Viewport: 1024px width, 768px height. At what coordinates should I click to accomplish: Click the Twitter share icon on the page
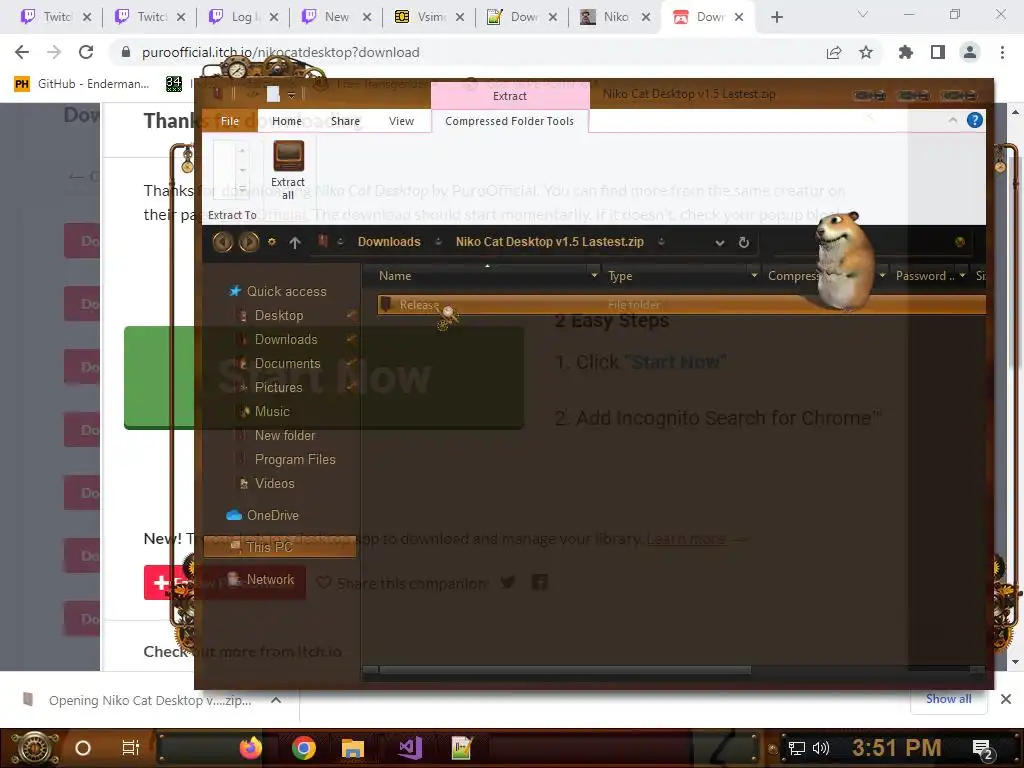[507, 582]
